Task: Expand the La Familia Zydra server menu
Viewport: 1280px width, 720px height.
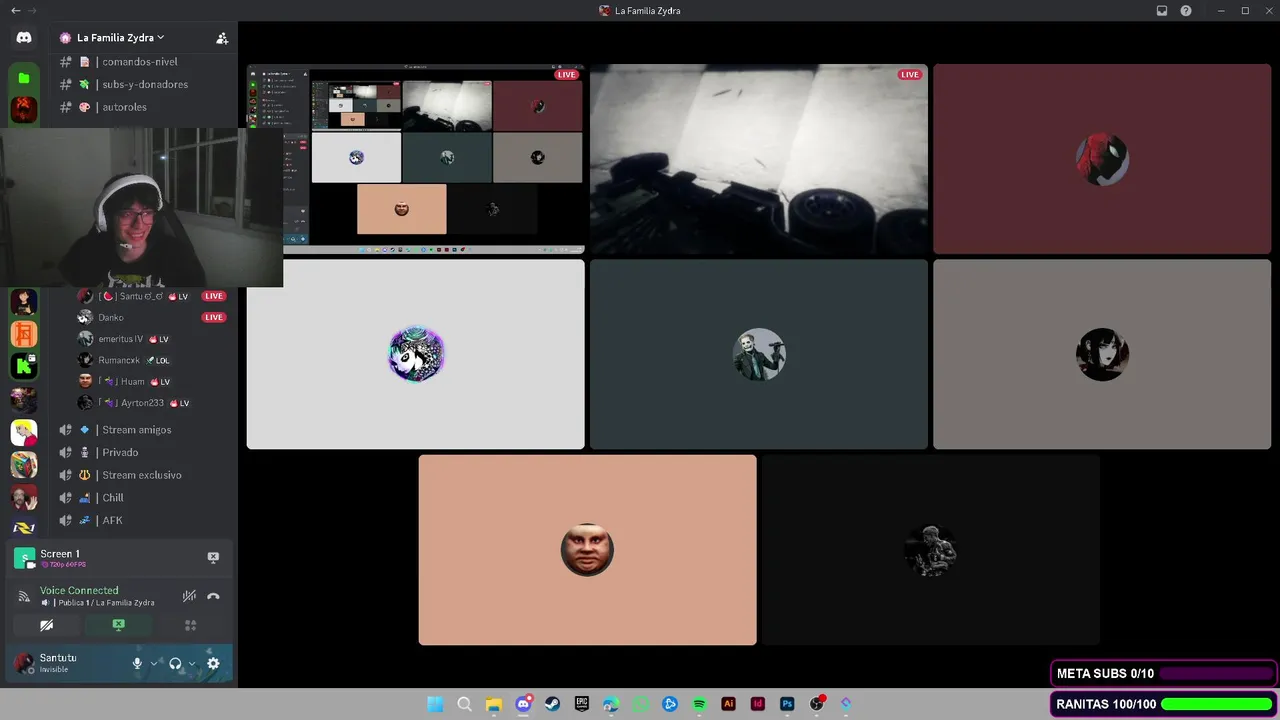Action: 120,38
